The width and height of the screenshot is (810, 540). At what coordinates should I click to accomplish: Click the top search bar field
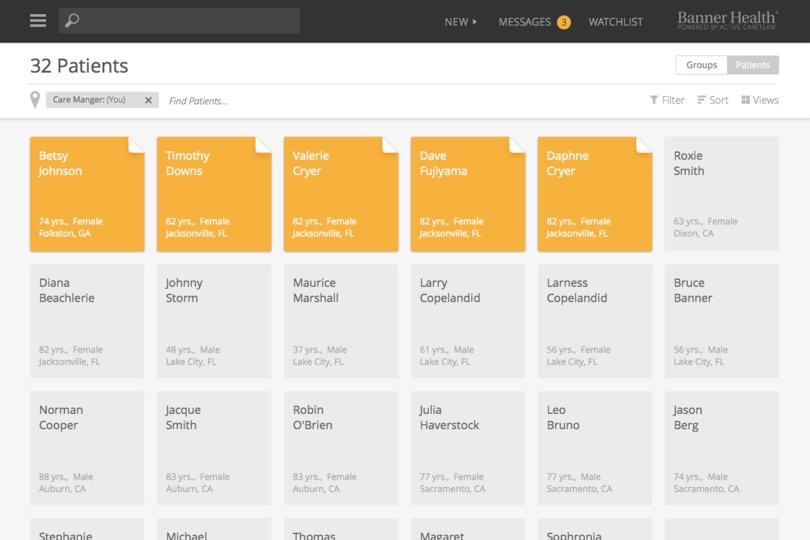coord(190,21)
